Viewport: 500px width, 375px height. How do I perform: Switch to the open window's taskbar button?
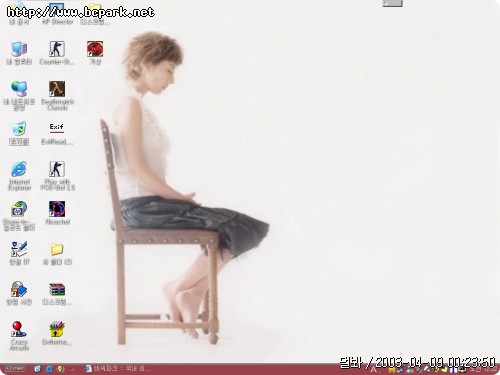(x=118, y=369)
